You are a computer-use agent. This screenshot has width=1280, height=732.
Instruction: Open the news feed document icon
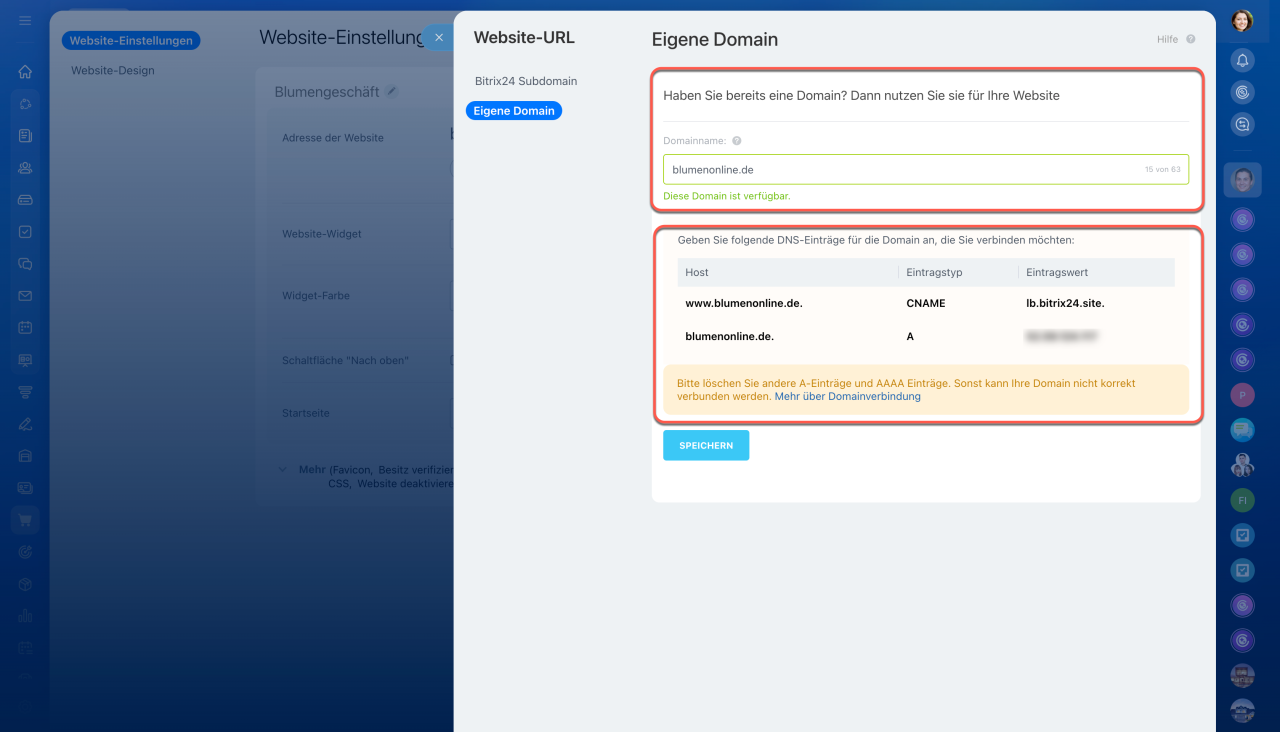tap(25, 136)
